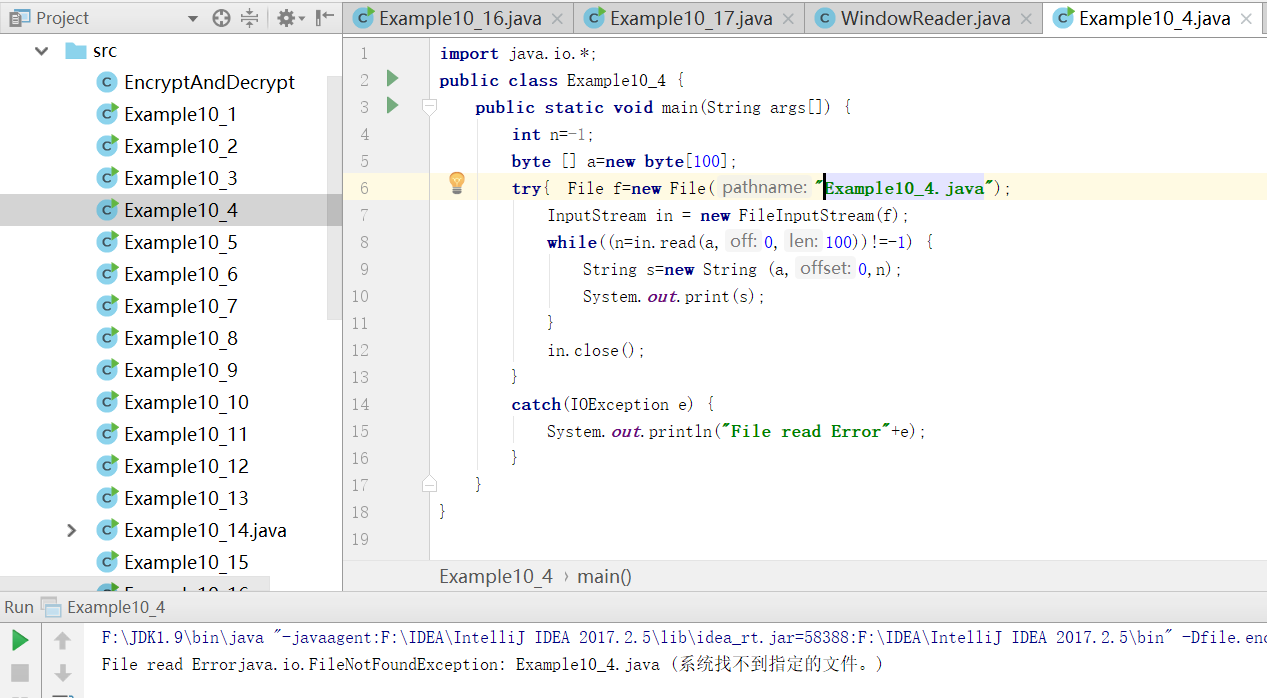The image size is (1267, 698).
Task: Close the Example10_17.java tab
Action: [x=790, y=19]
